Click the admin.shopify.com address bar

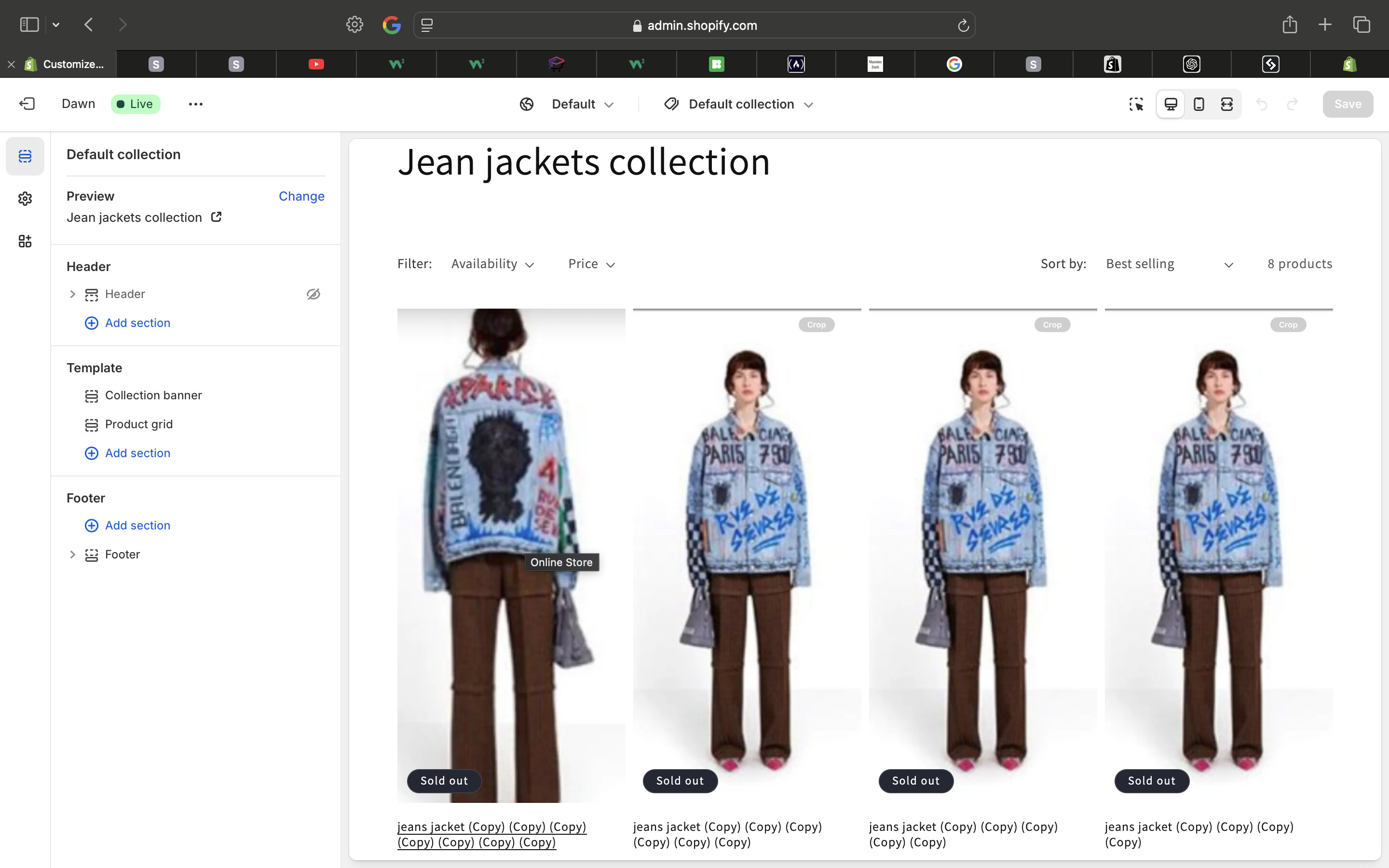click(x=694, y=25)
